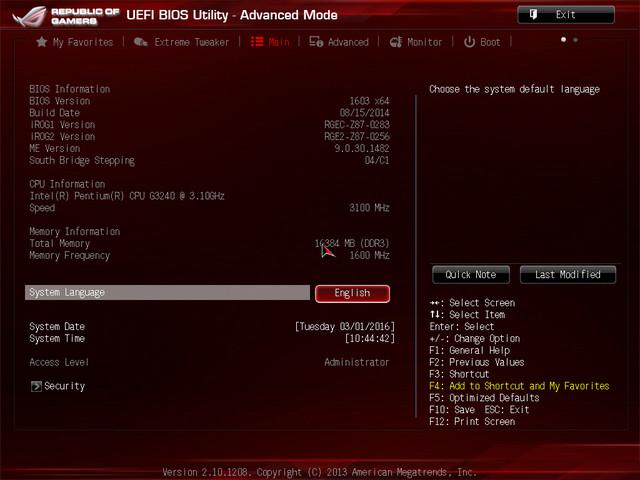Open the Advanced tab
Image resolution: width=640 pixels, height=480 pixels.
(348, 42)
